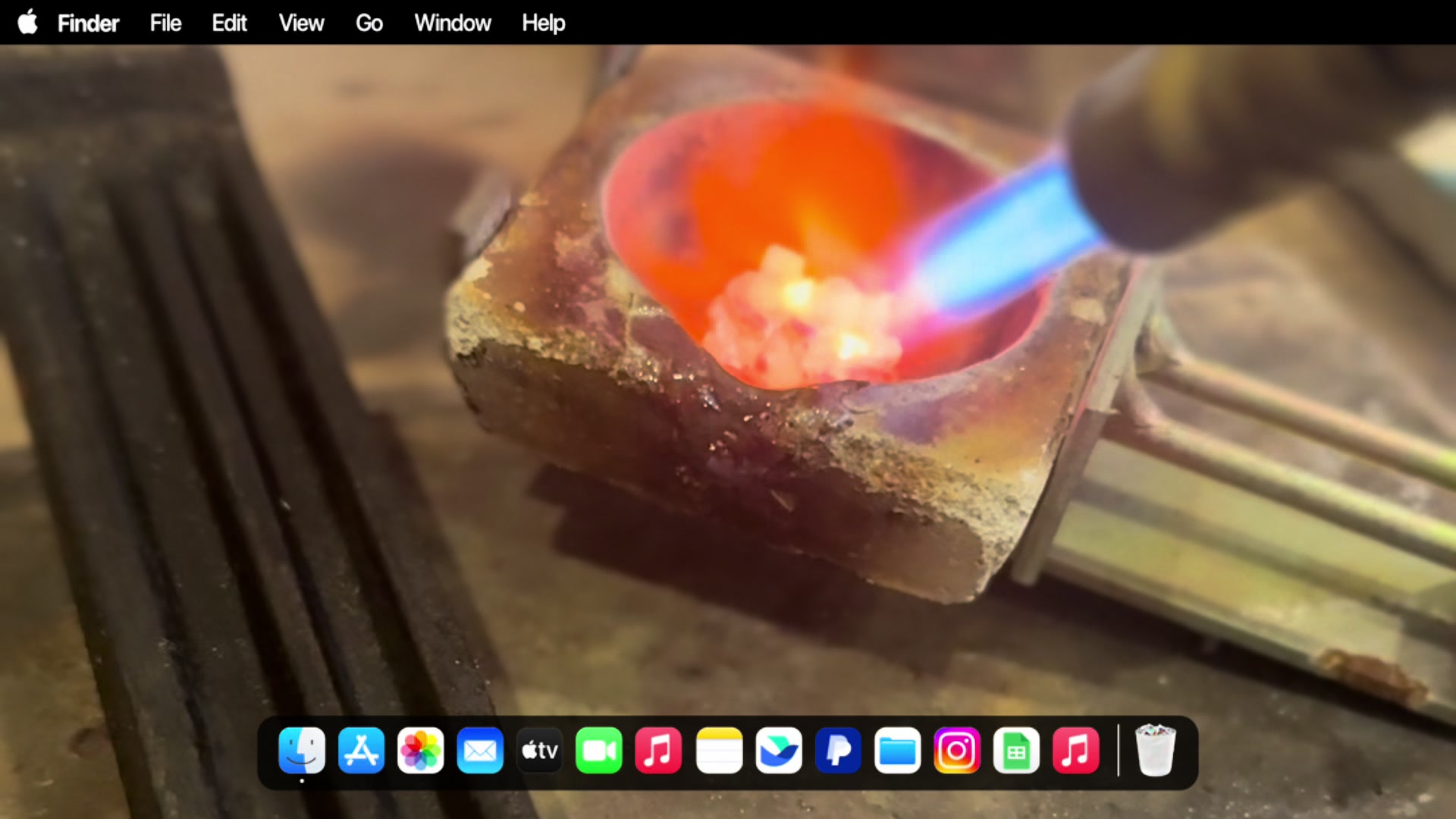Launch Apple TV from the Dock
Viewport: 1456px width, 819px height.
pos(540,751)
